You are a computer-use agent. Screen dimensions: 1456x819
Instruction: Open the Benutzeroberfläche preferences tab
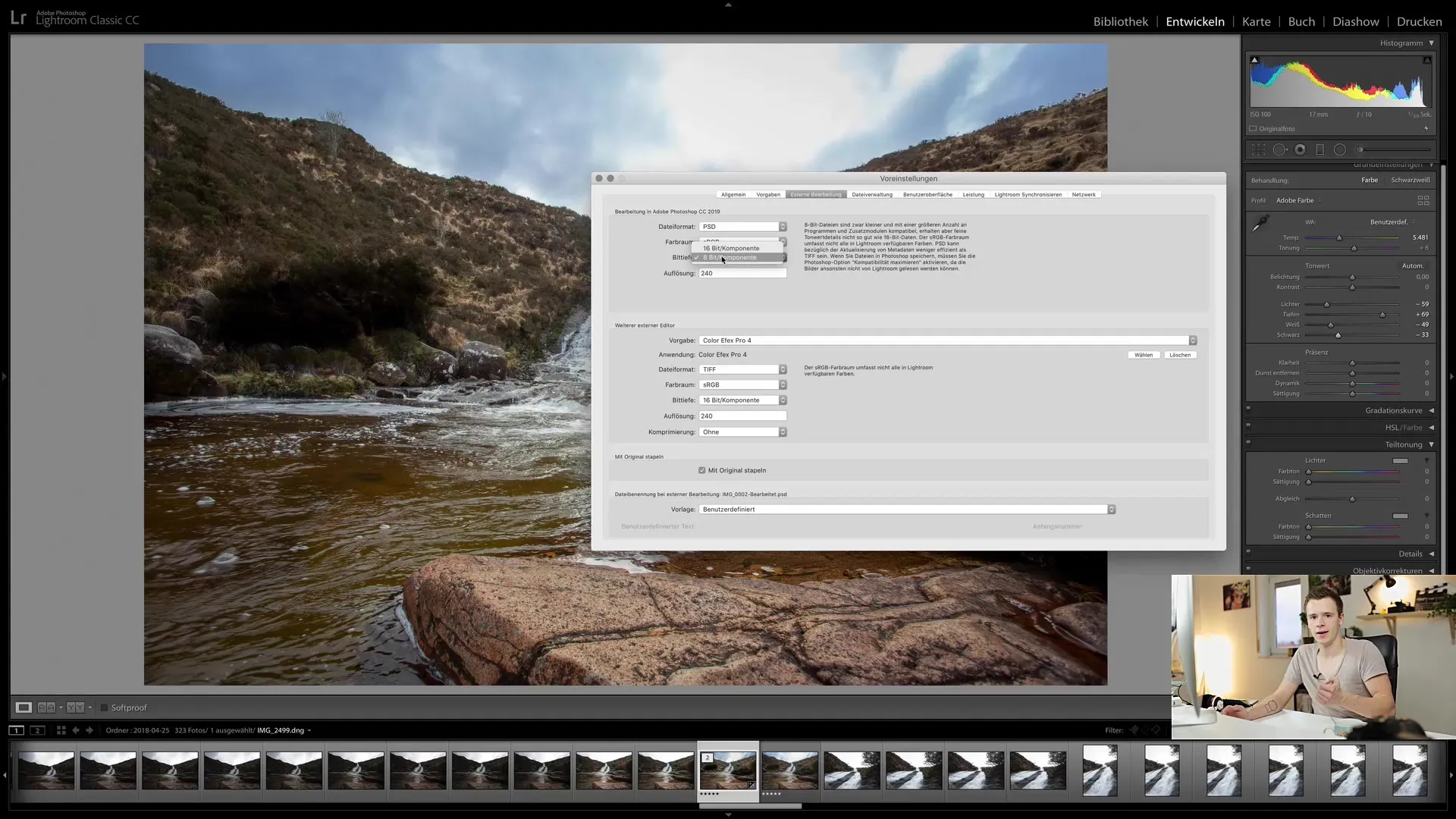click(x=927, y=195)
